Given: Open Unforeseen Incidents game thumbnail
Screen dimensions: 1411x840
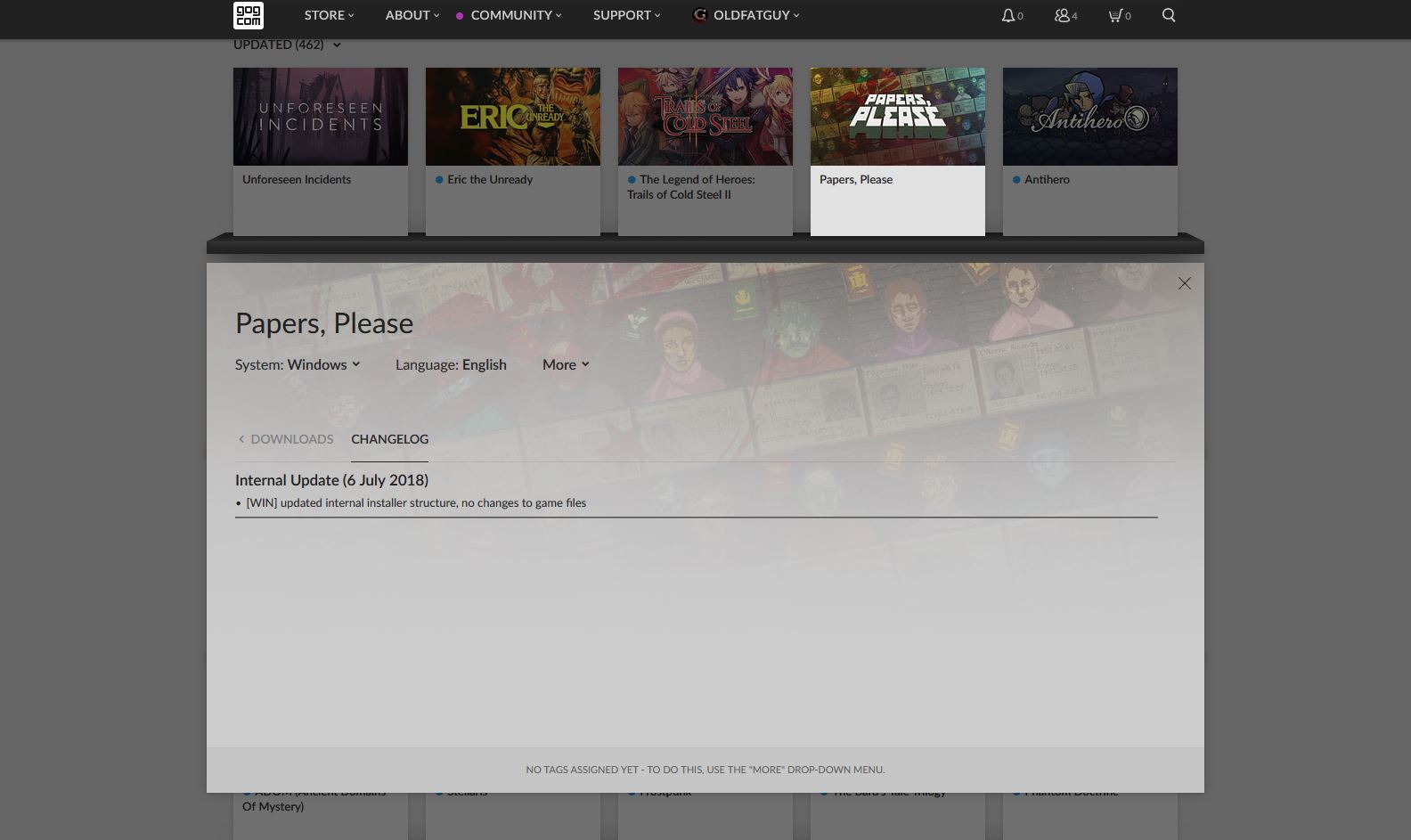Looking at the screenshot, I should (x=321, y=117).
